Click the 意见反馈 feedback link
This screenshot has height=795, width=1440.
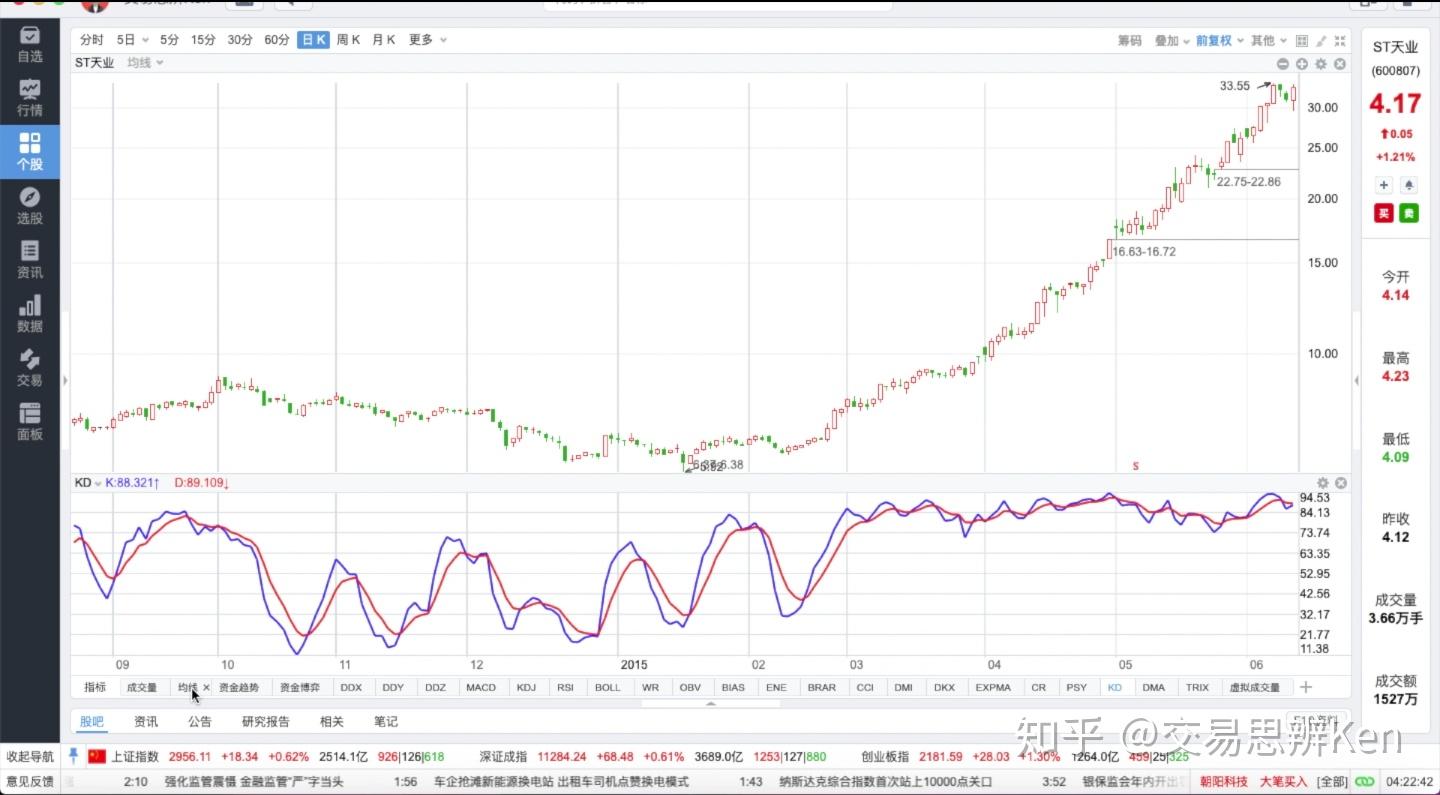pos(30,782)
